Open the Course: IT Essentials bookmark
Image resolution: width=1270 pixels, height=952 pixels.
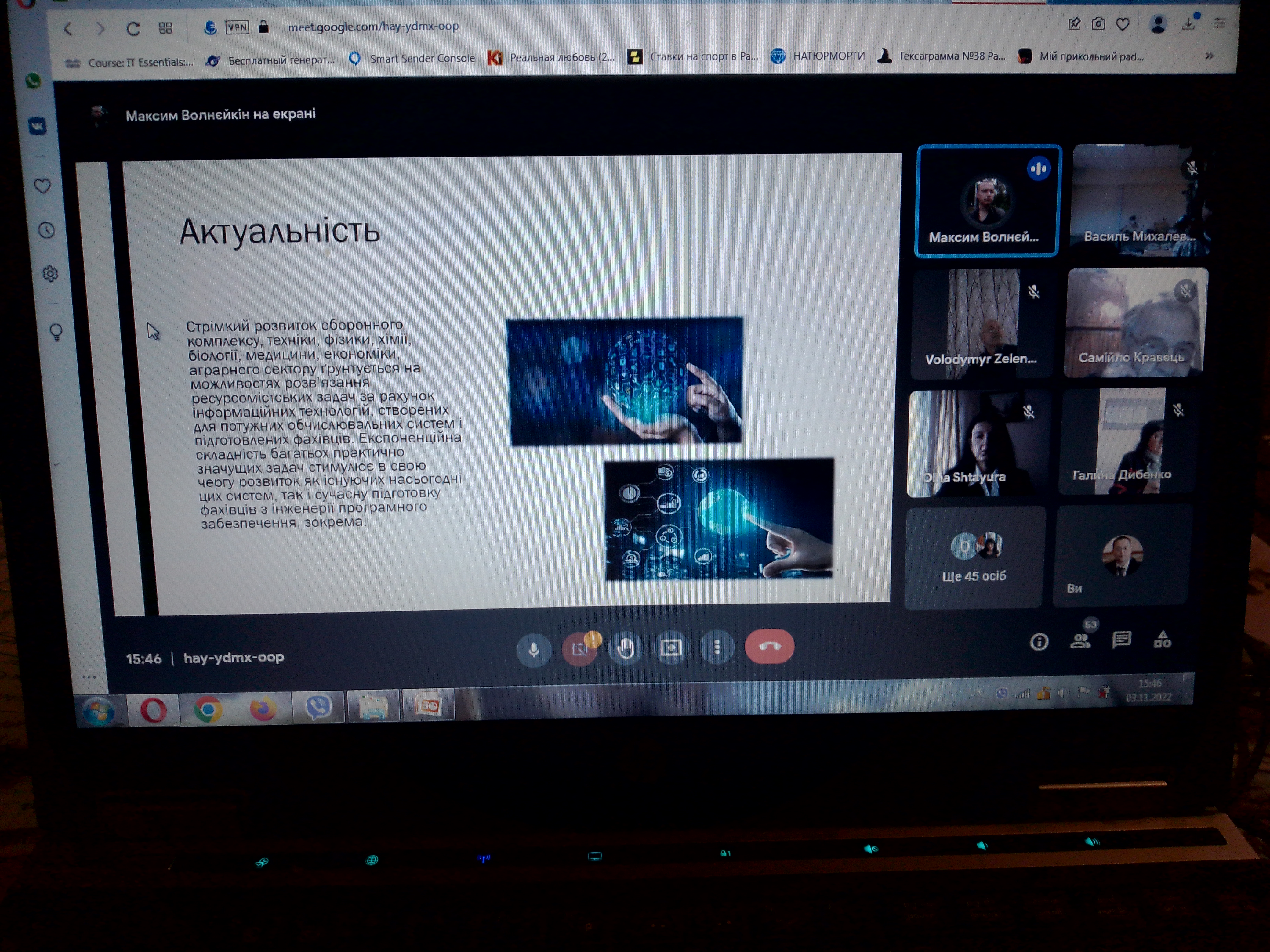[130, 62]
